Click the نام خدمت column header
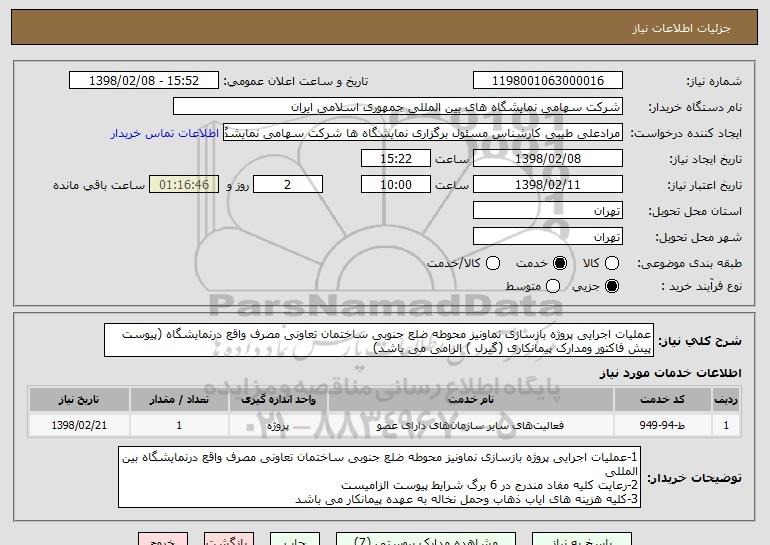 pos(470,400)
